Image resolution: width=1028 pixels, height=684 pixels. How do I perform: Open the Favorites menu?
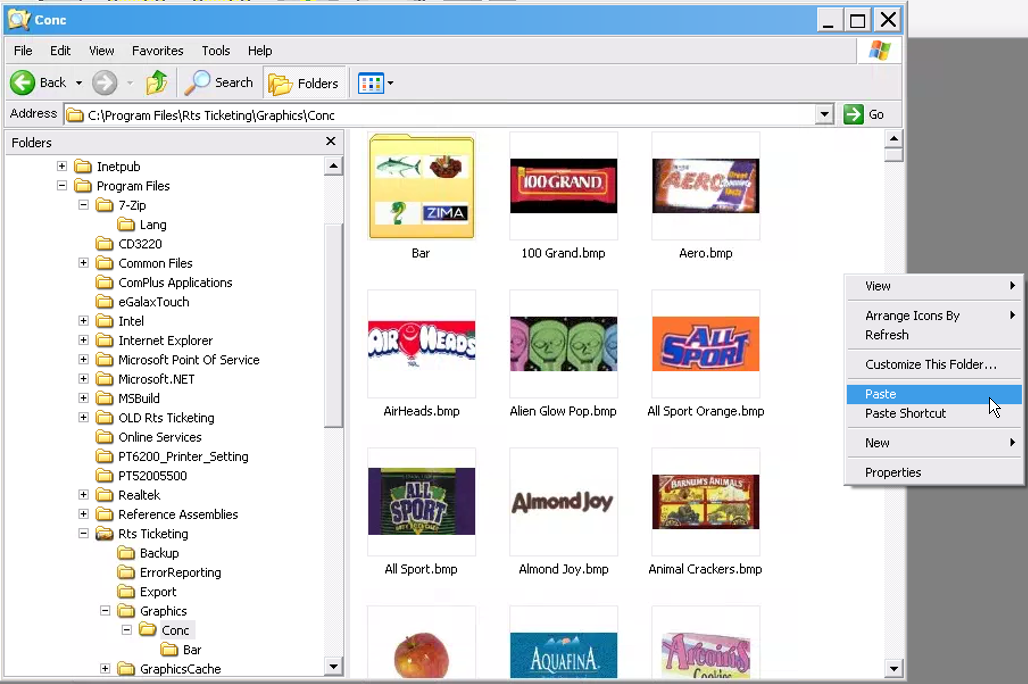pos(157,50)
